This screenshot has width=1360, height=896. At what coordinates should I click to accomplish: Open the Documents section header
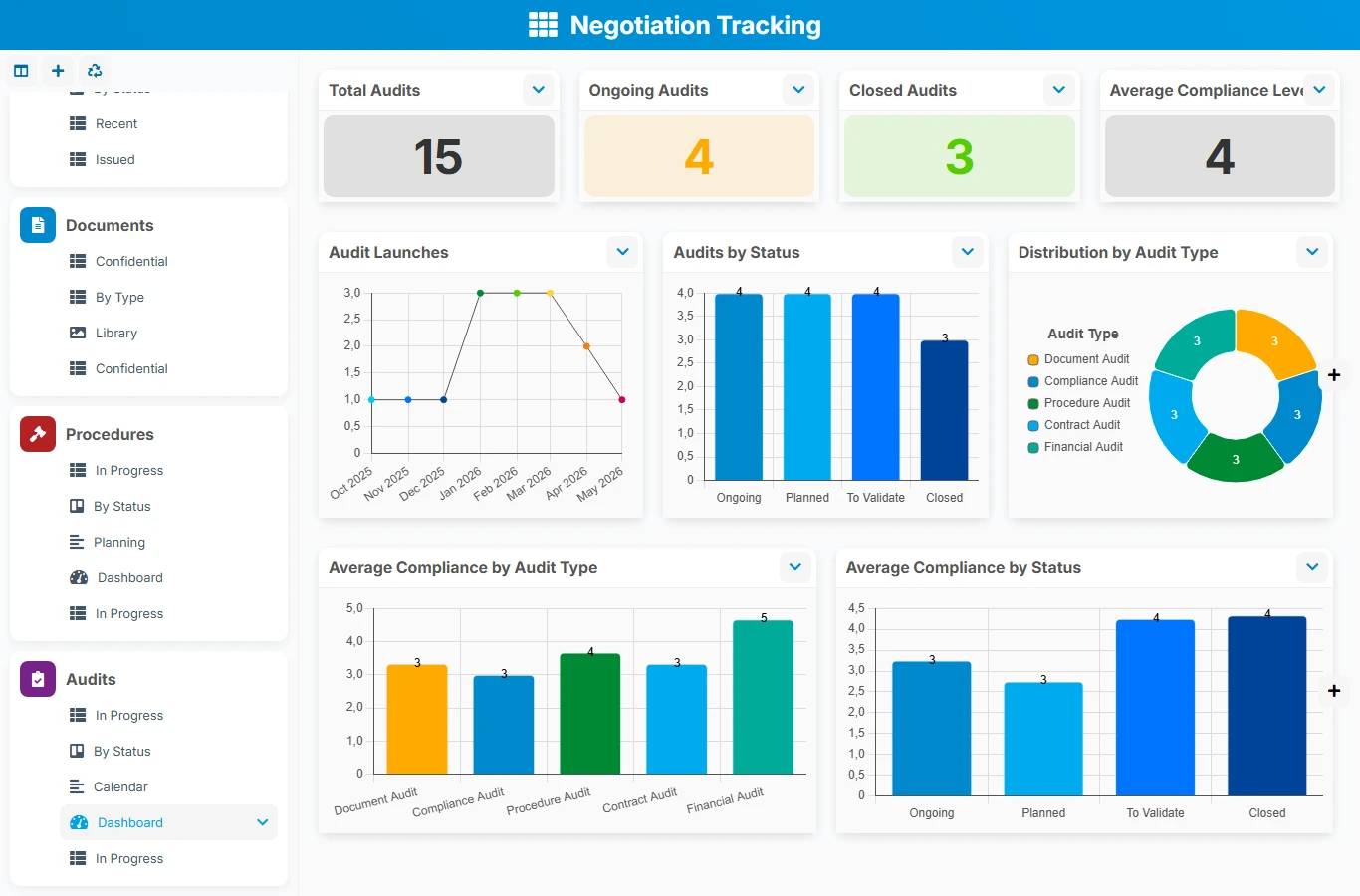pyautogui.click(x=110, y=225)
